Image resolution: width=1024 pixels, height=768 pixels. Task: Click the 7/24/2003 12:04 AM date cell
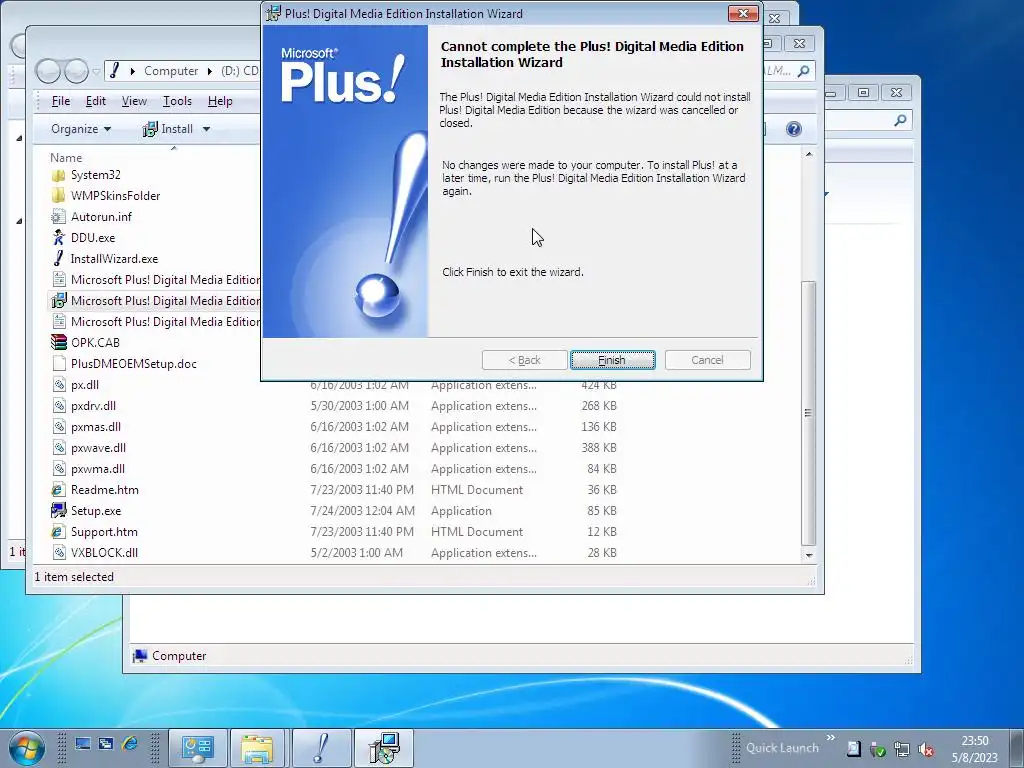tap(362, 511)
